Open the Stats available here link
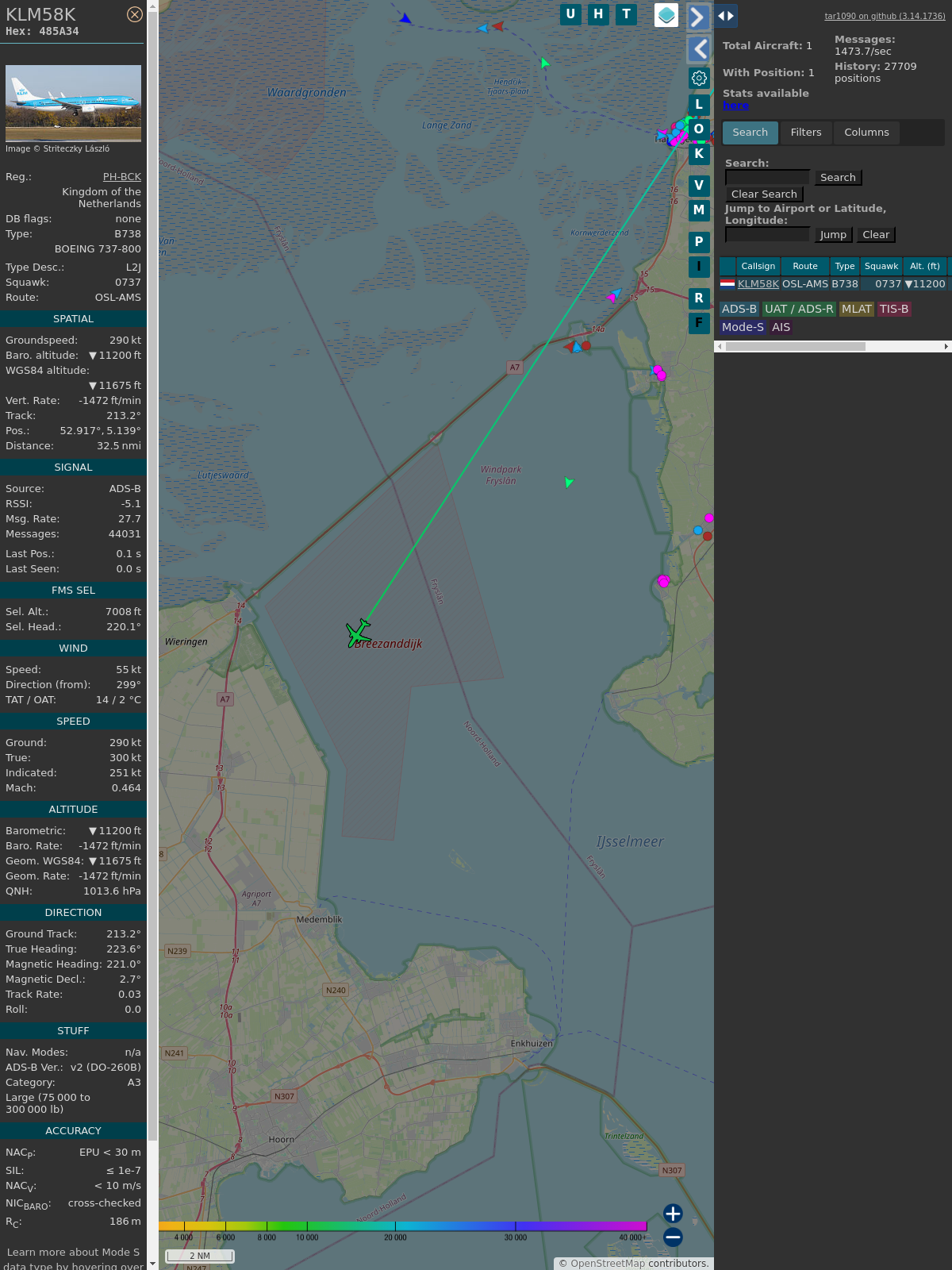This screenshot has height=1270, width=952. (735, 106)
